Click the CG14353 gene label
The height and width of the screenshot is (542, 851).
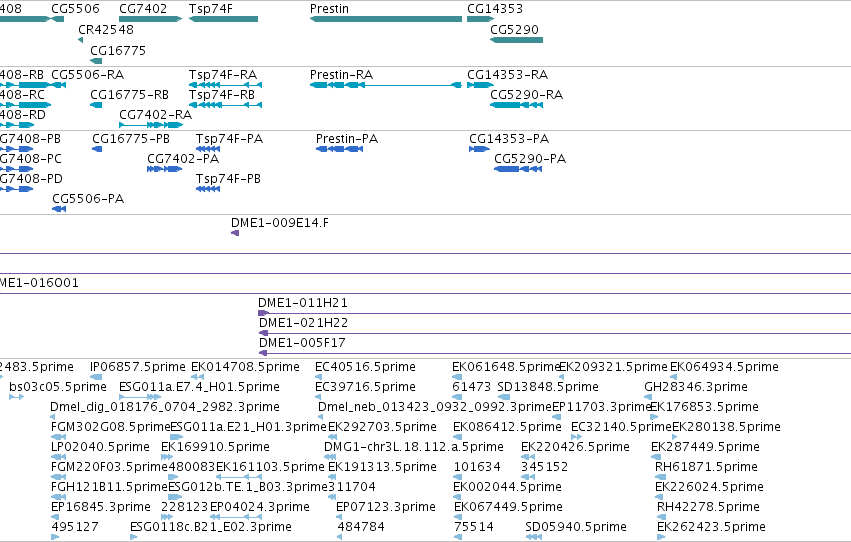494,9
